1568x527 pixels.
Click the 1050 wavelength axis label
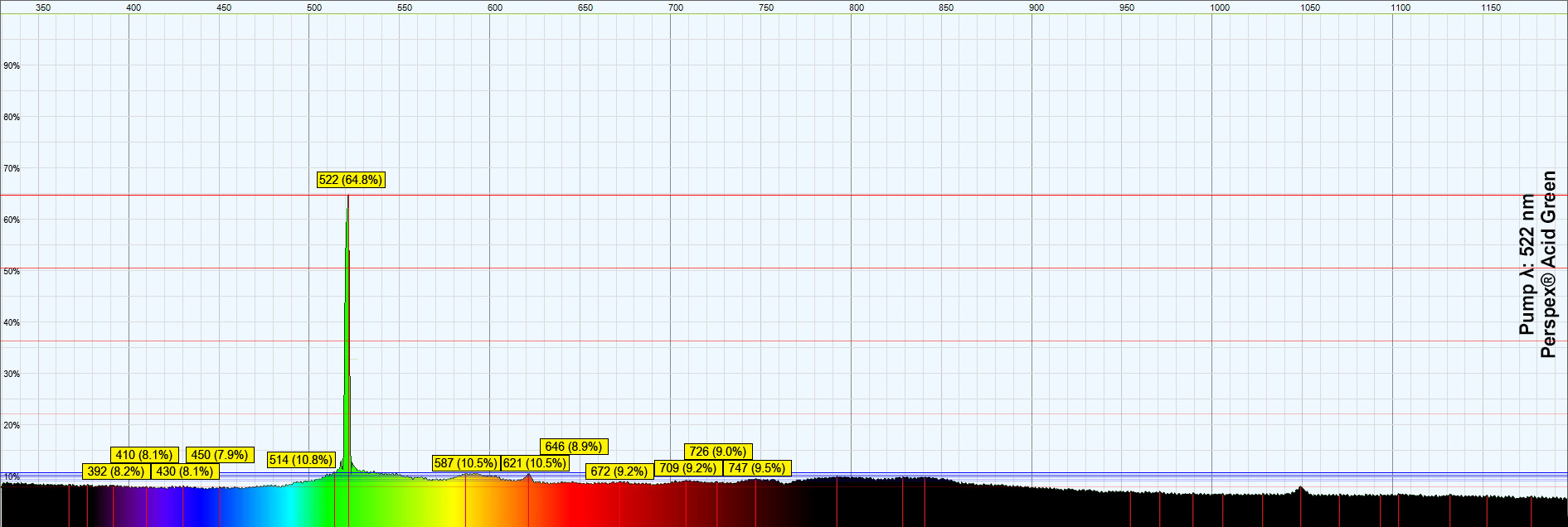pos(1310,7)
